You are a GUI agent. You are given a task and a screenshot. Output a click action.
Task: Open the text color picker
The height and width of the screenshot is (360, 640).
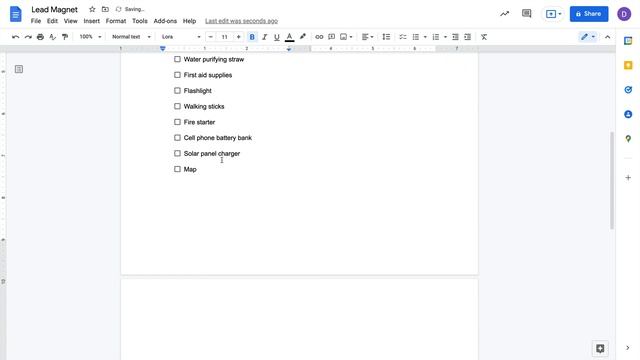tap(289, 37)
